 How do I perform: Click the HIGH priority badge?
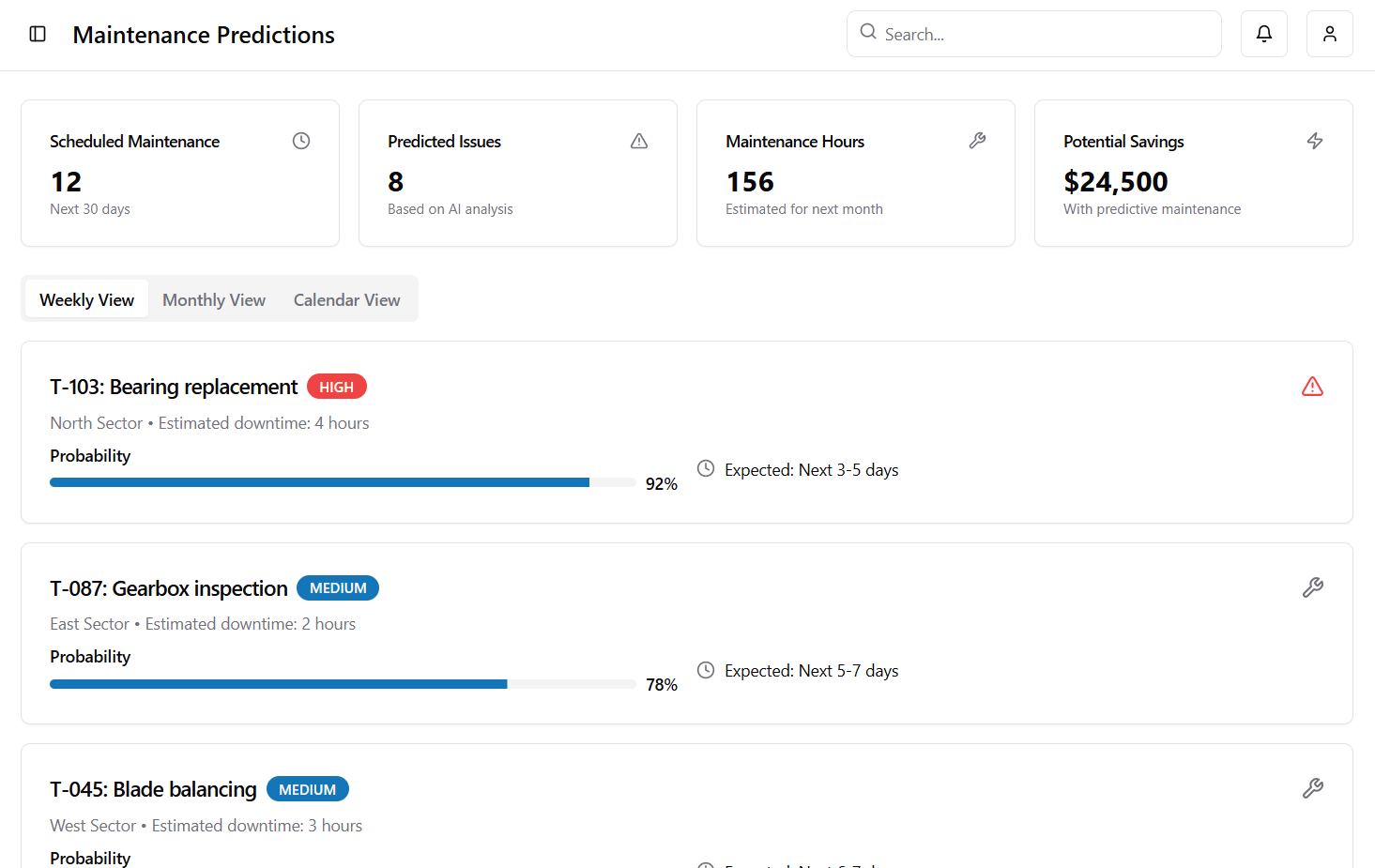coord(336,387)
